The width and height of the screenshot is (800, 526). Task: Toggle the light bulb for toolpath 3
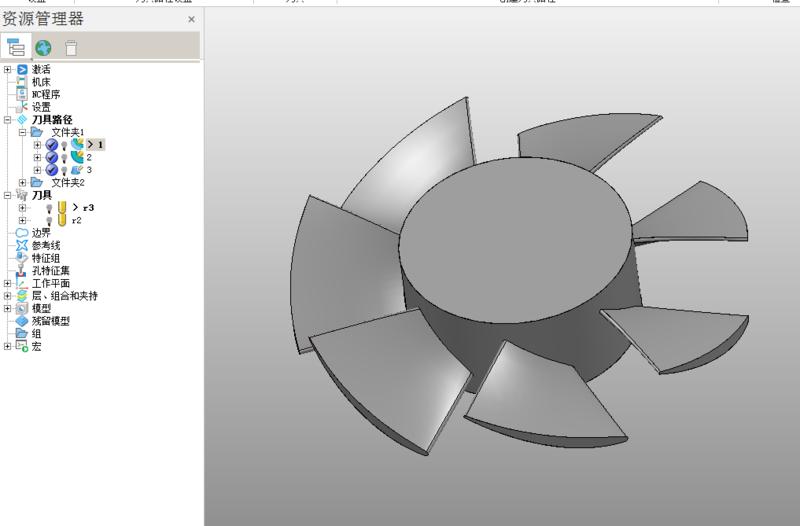(64, 170)
